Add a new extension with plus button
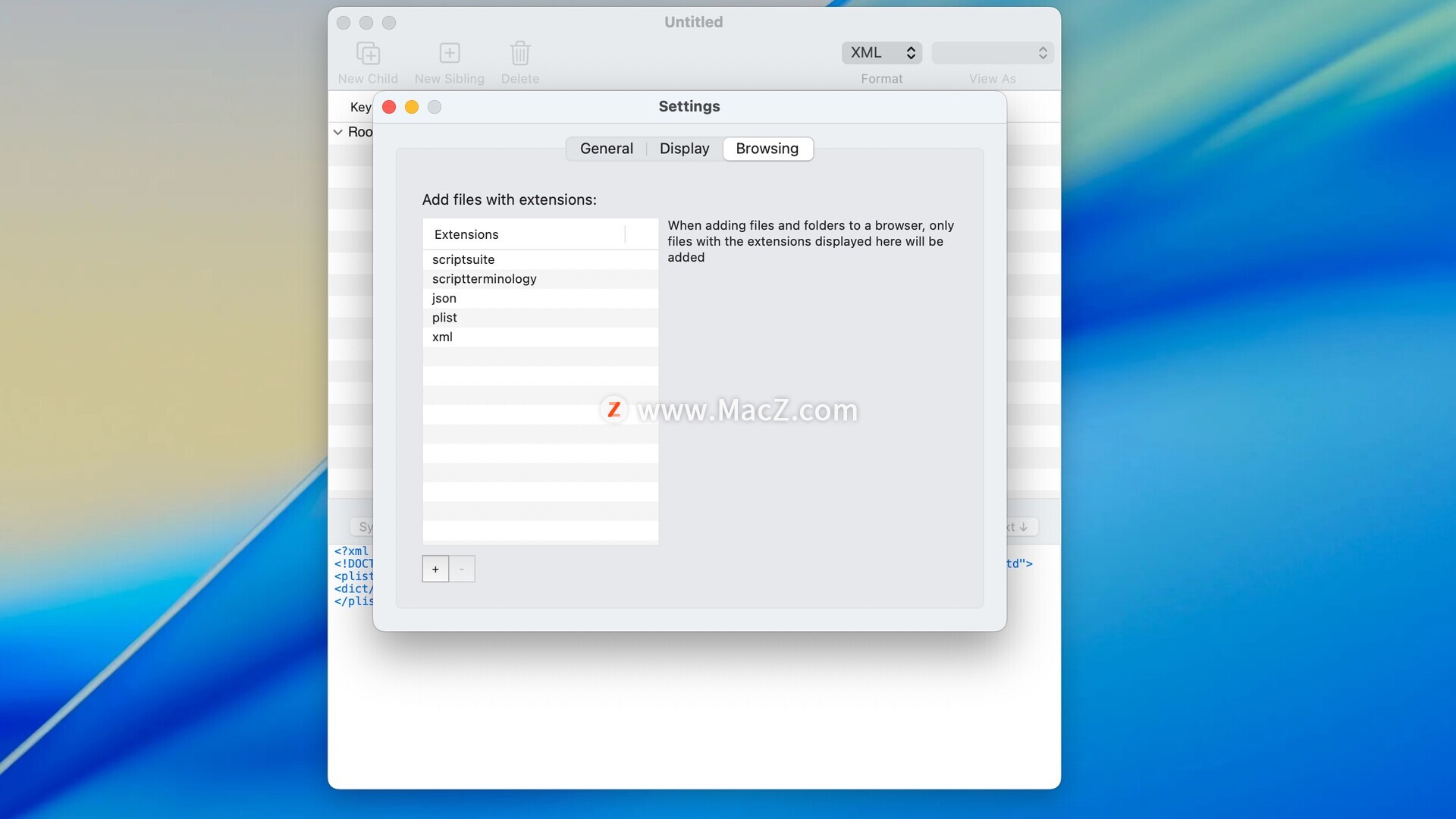 (x=435, y=569)
